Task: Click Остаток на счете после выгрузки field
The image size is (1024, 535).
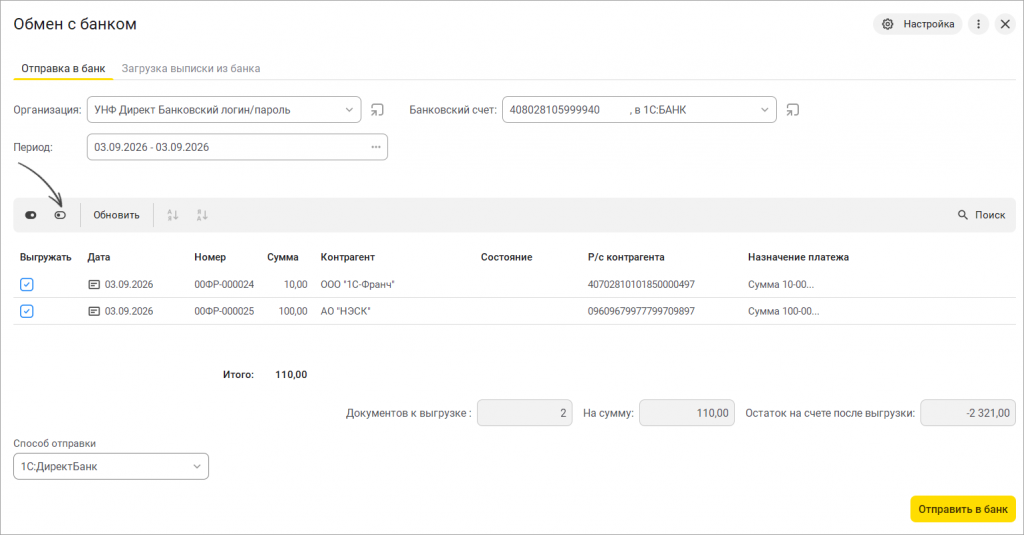Action: point(968,413)
